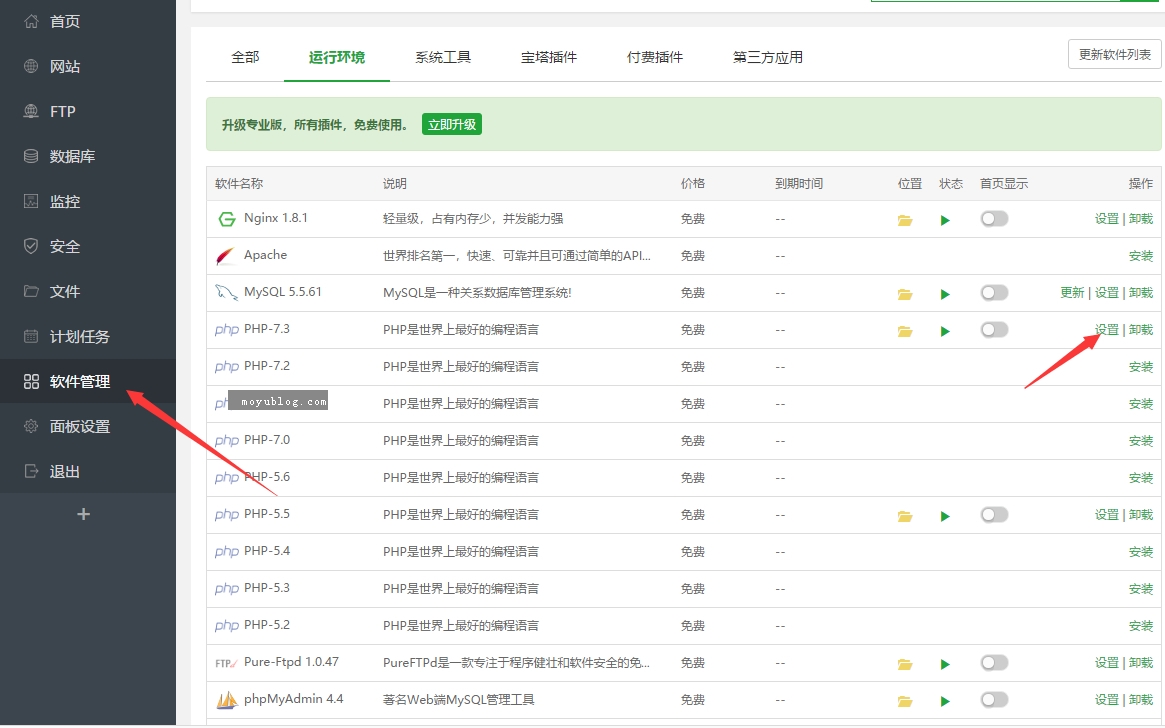Click the Pure-Ftpd folder expand icon
The image size is (1165, 728).
click(x=905, y=663)
